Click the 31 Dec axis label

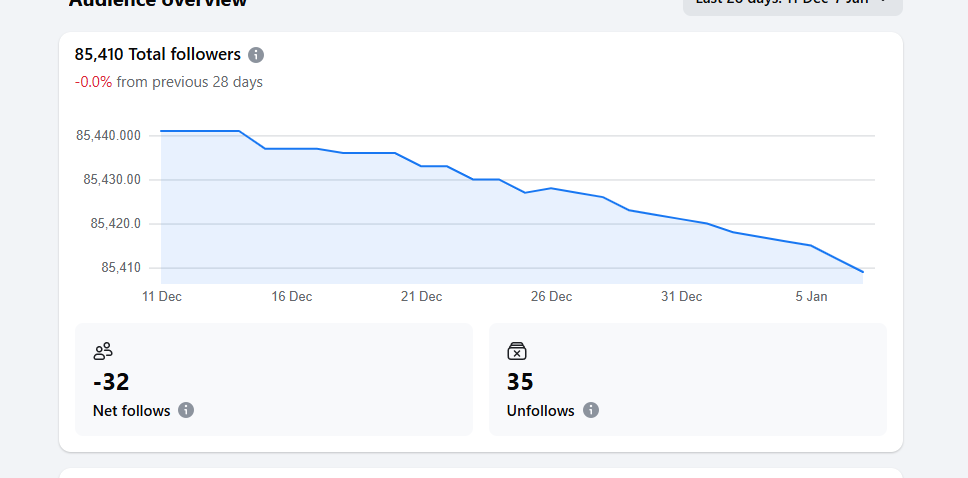(x=681, y=297)
